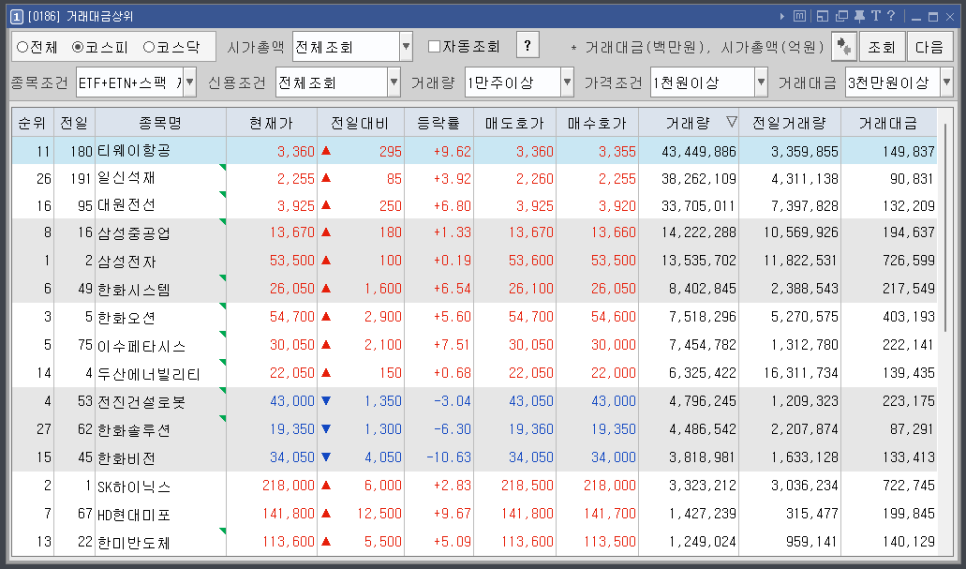Click the blue down-arrow in 한화비전 row
The width and height of the screenshot is (966, 569).
pyautogui.click(x=326, y=457)
